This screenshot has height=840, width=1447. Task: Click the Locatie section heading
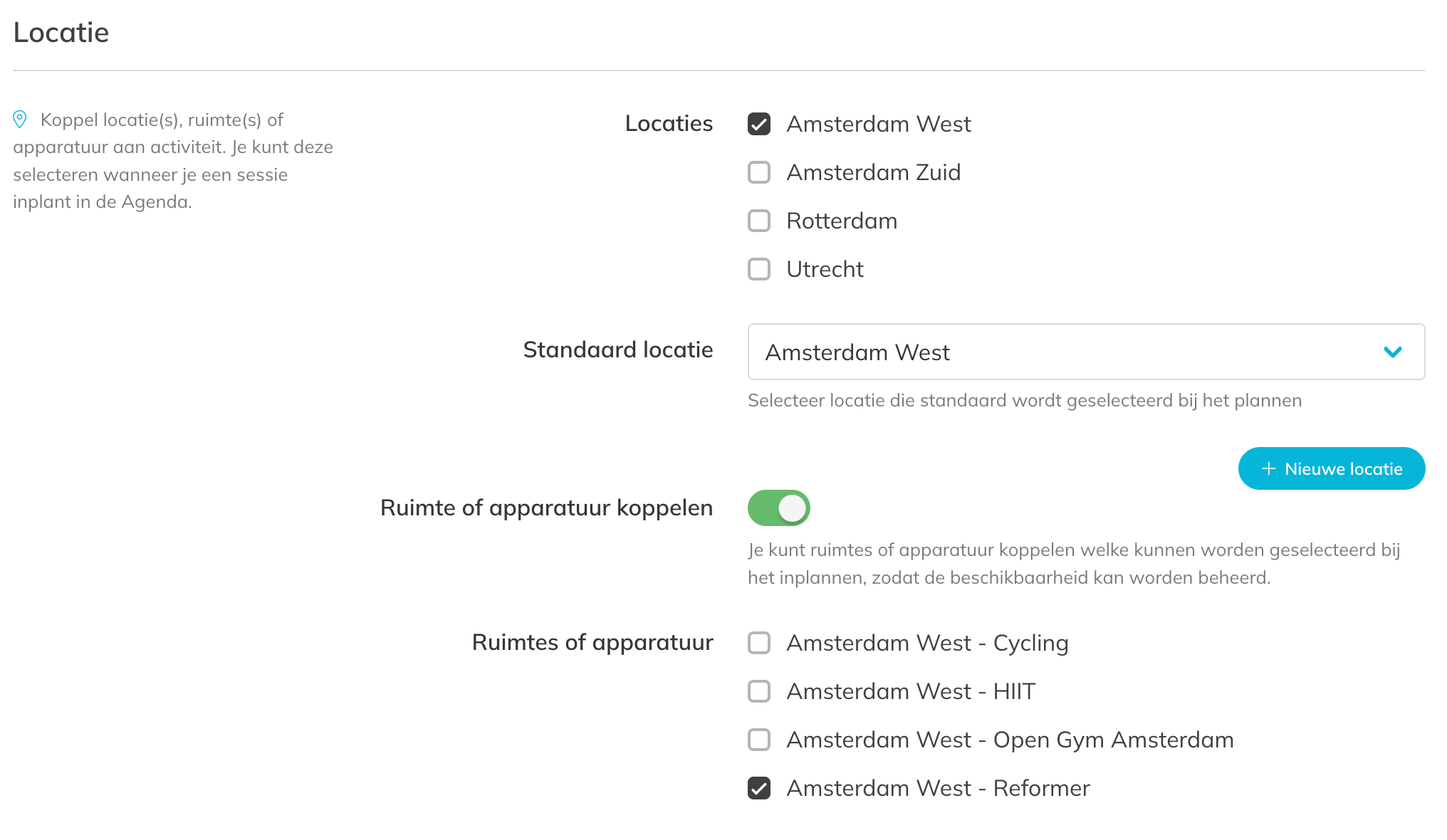pos(61,33)
